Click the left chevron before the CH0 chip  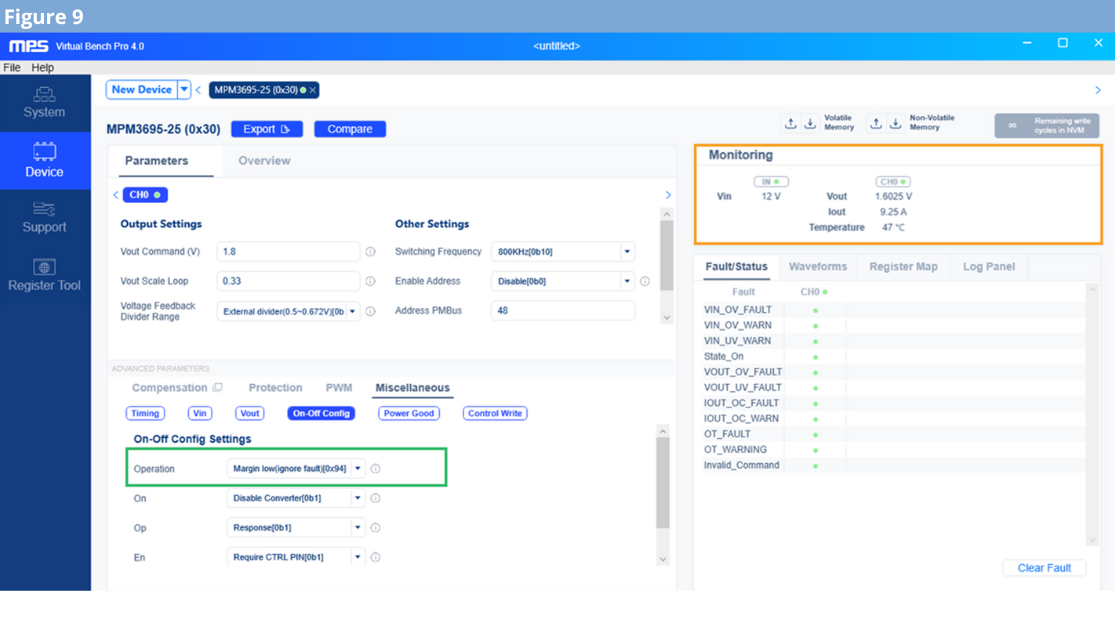click(x=116, y=195)
